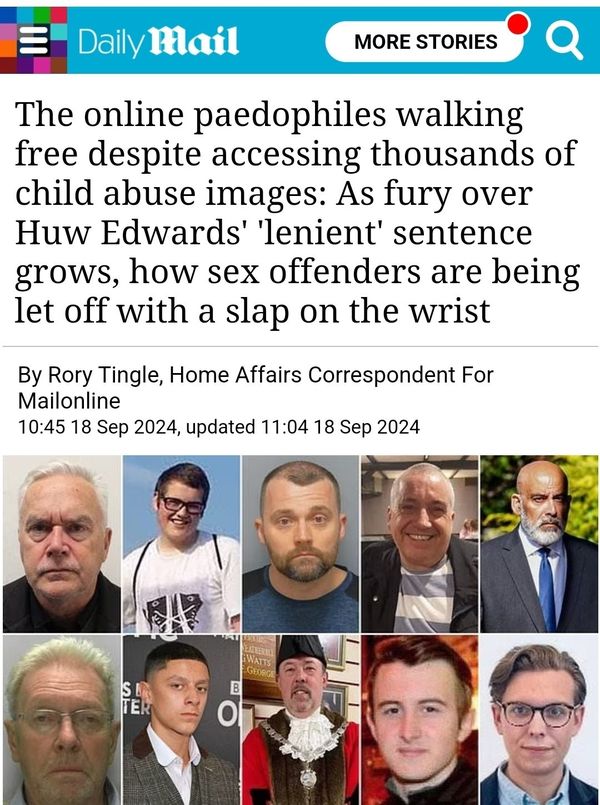Tap the red notification dot

[x=517, y=24]
